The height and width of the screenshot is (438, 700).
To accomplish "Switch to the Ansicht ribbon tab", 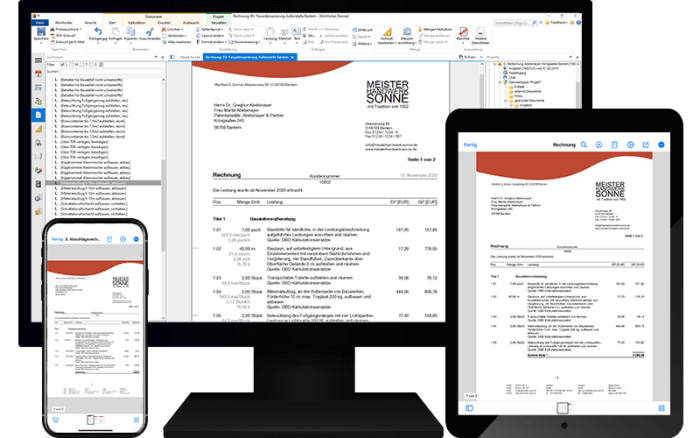I will click(x=91, y=22).
